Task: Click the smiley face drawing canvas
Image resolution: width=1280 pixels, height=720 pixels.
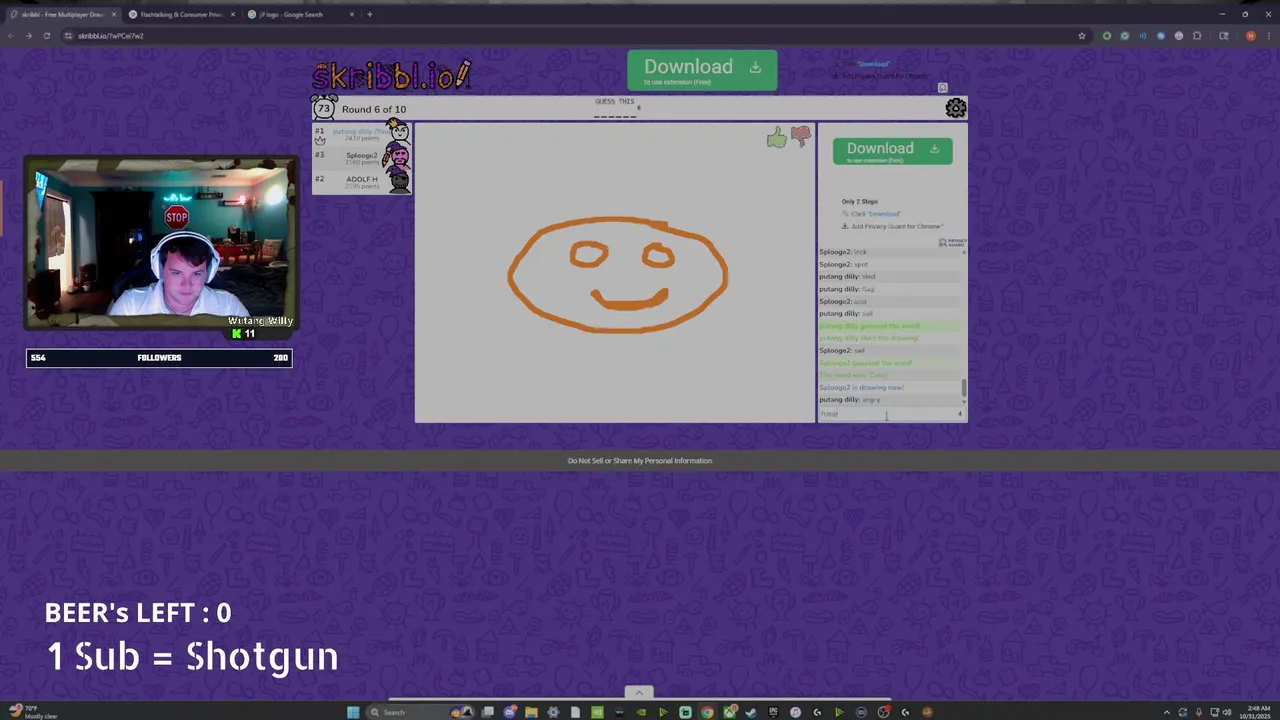Action: pos(615,272)
